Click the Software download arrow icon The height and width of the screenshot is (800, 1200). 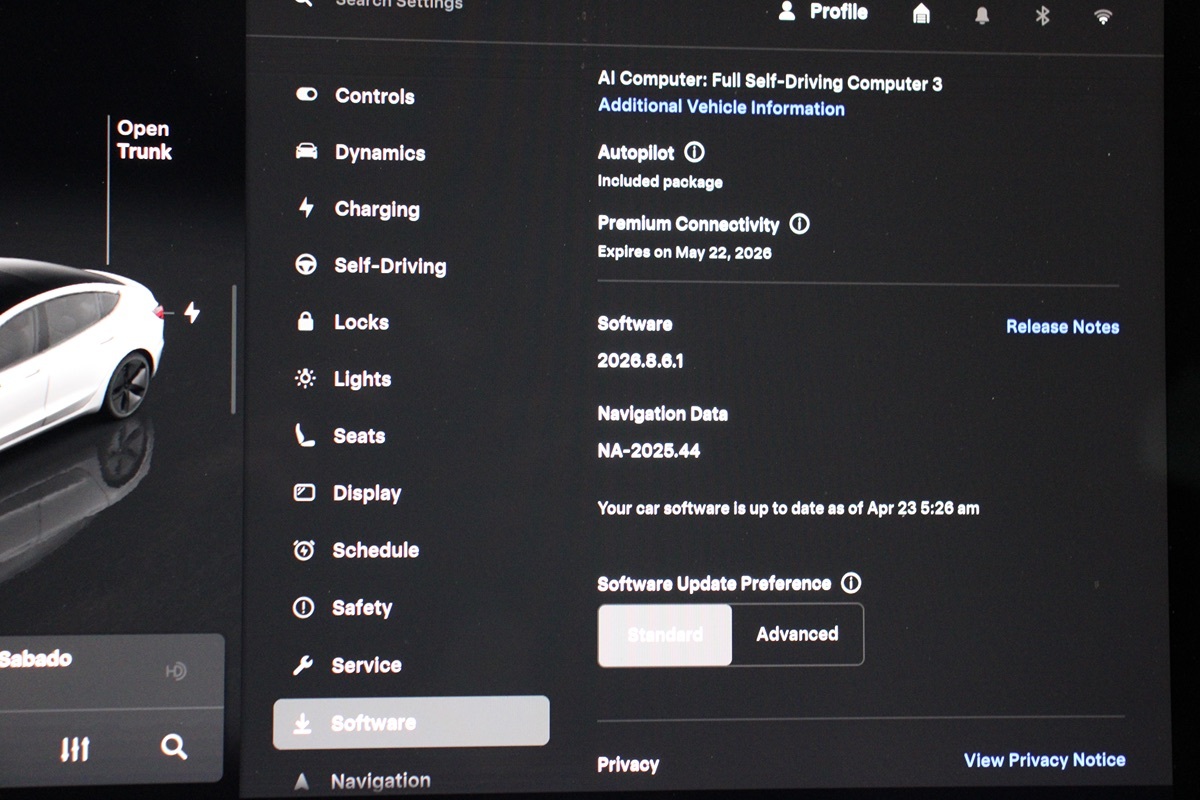tap(302, 724)
